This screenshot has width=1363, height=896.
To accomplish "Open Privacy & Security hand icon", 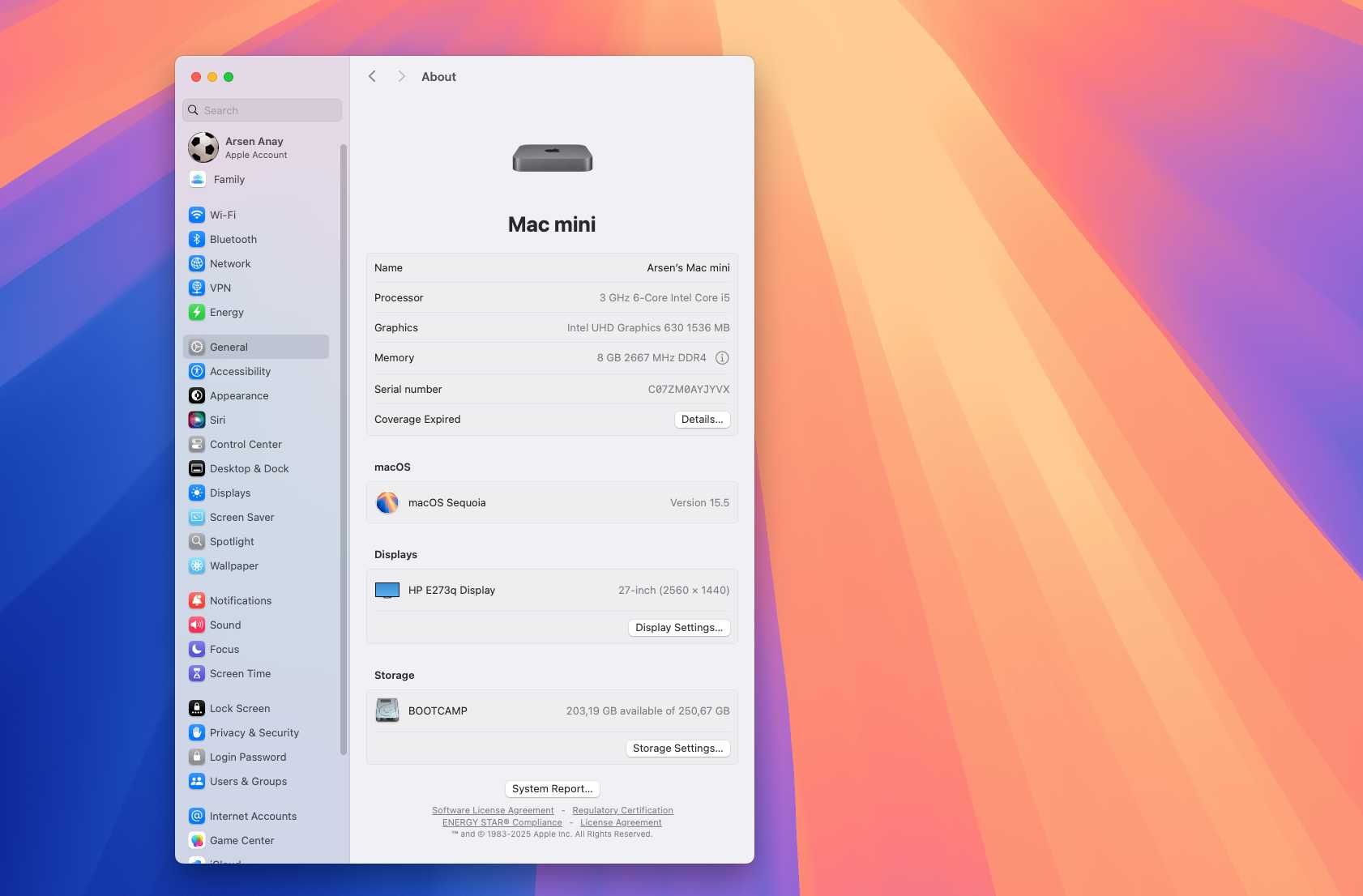I will click(x=197, y=732).
